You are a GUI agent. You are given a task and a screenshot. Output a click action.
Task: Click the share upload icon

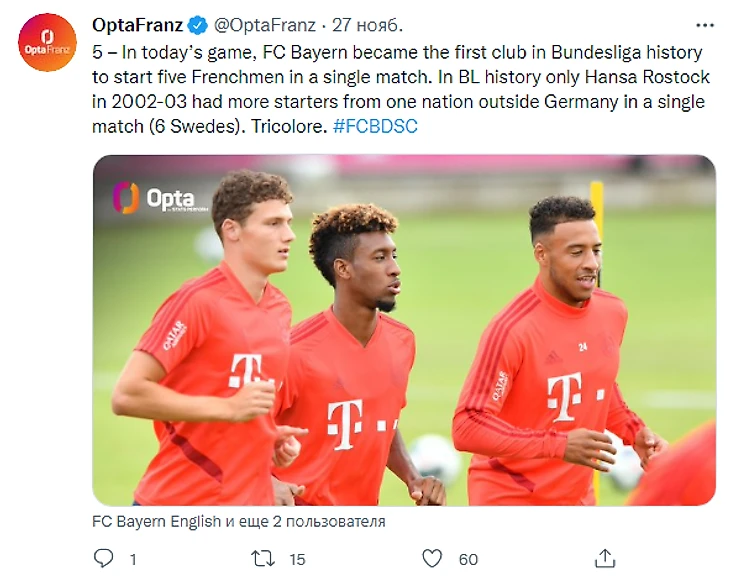tap(604, 558)
